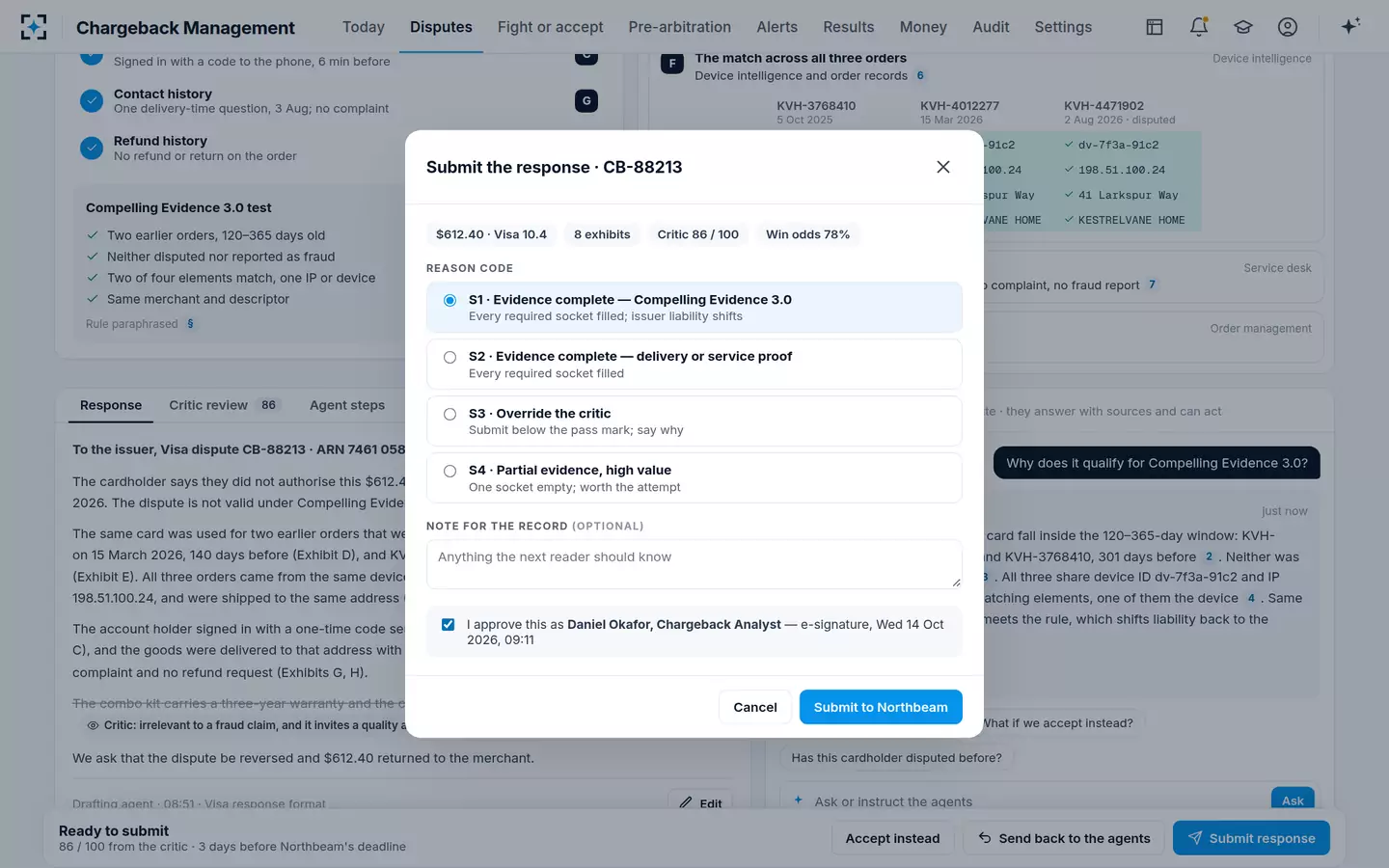
Task: Click the Ask or instruct the agents field
Action: point(1037,801)
